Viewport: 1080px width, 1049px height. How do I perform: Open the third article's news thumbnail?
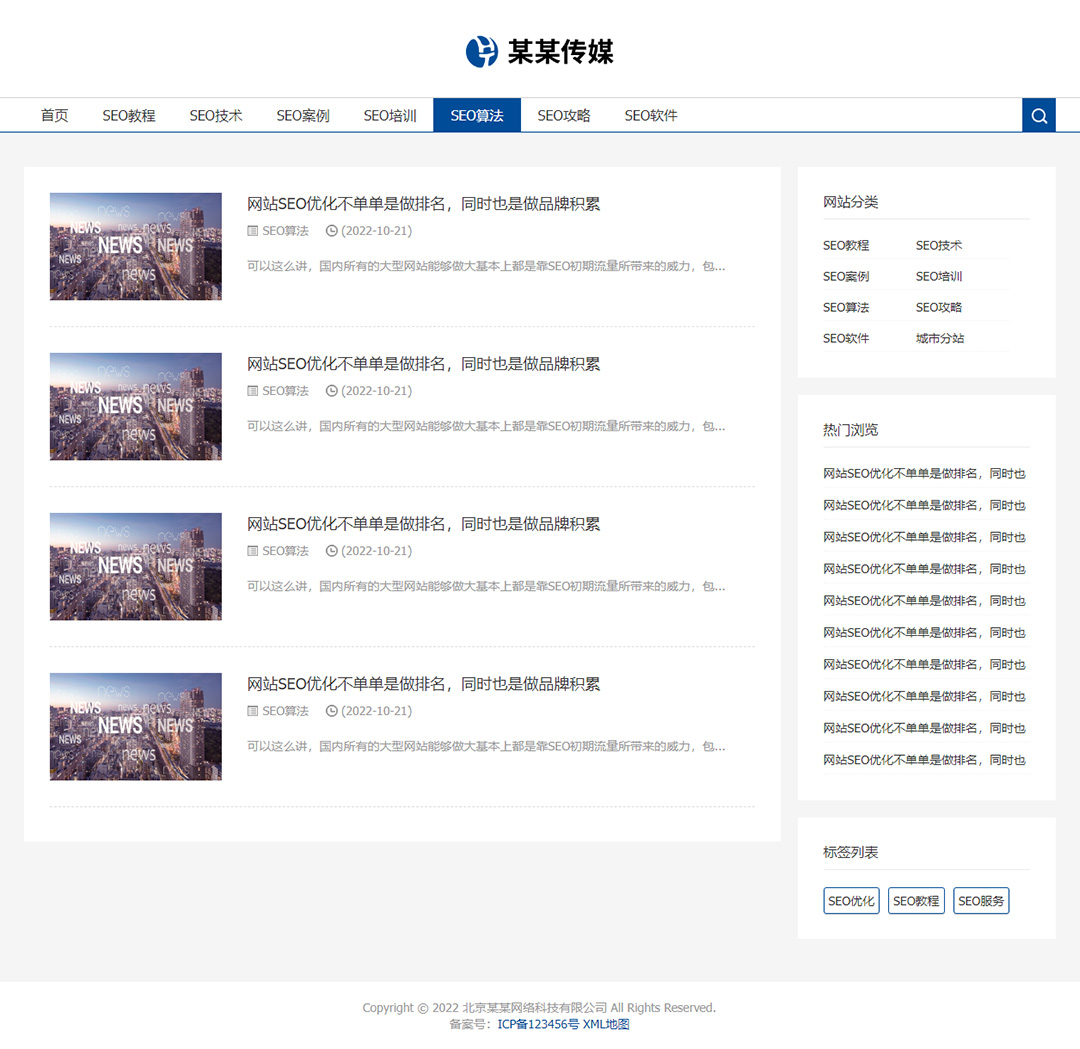click(x=136, y=567)
